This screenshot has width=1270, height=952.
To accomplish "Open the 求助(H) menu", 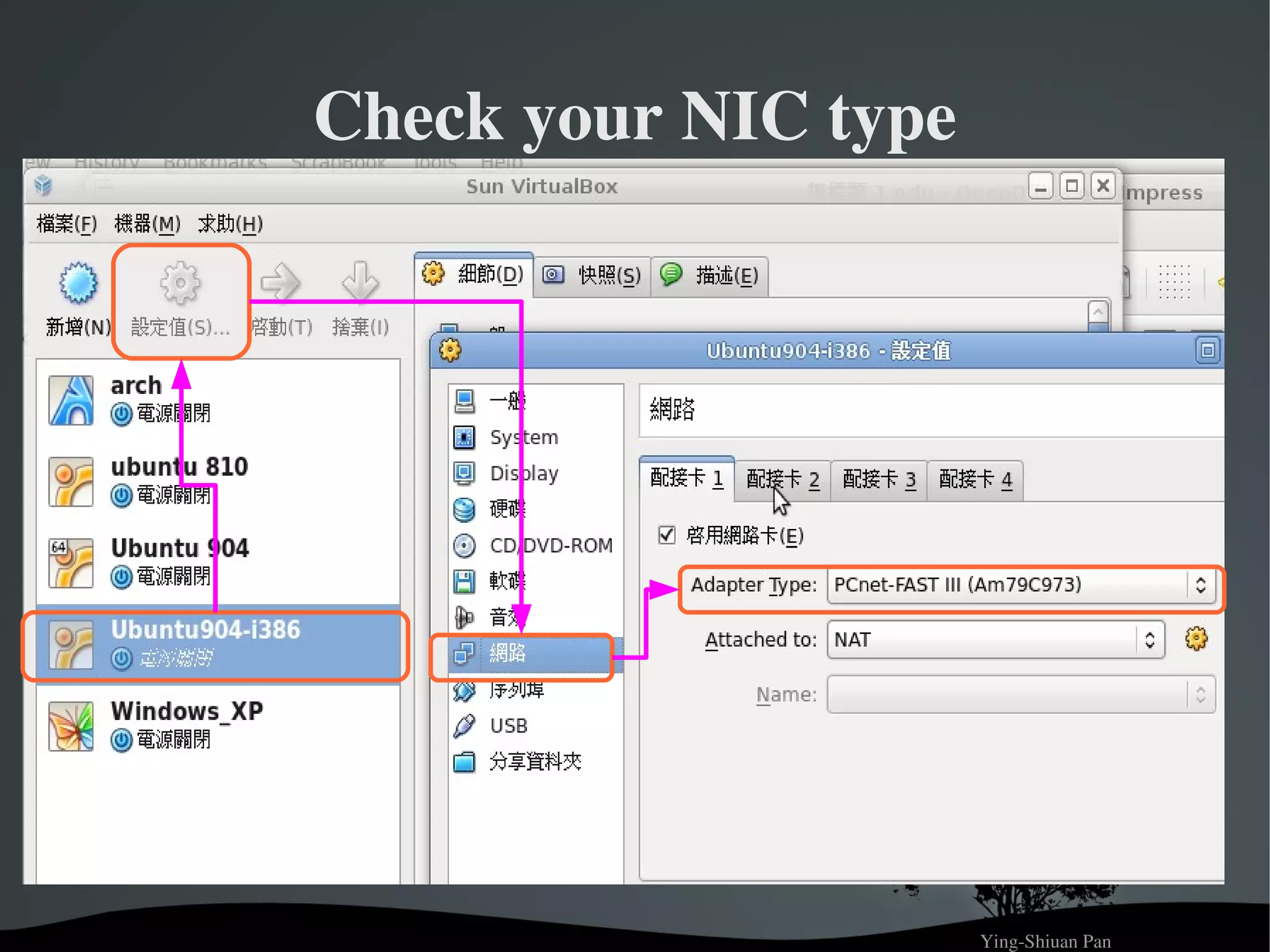I will click(x=230, y=223).
